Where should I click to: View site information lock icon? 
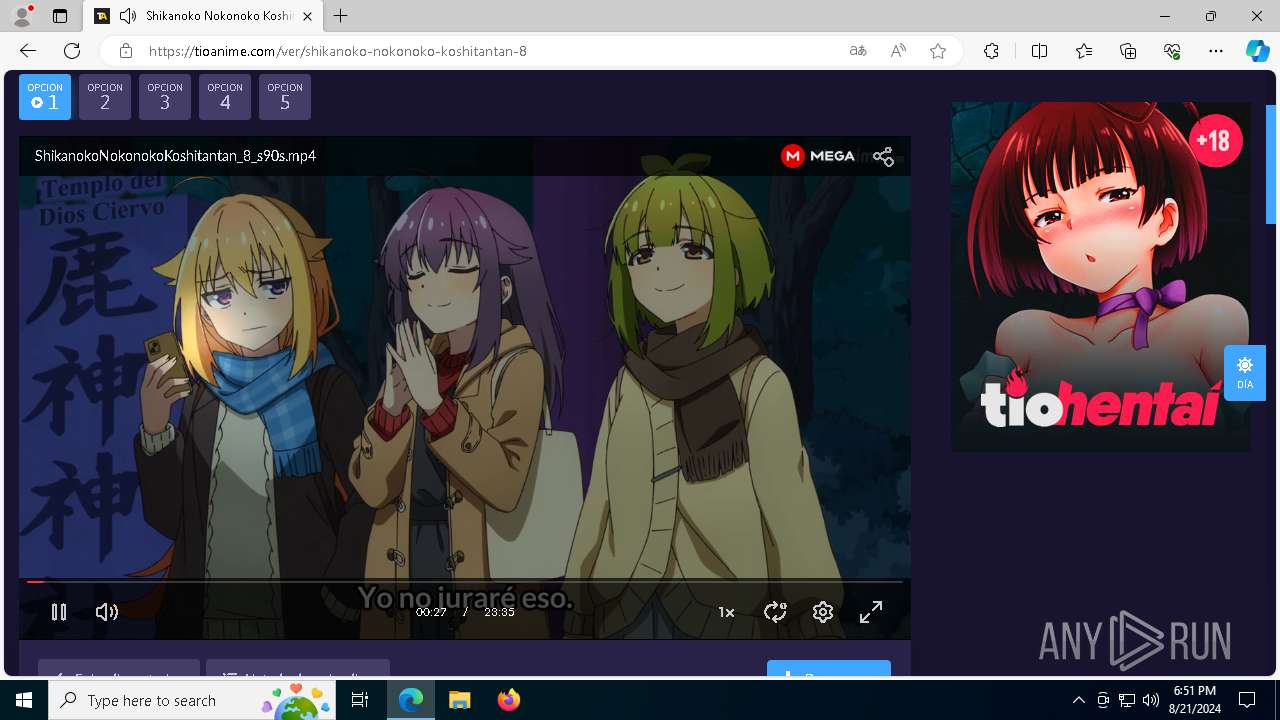[126, 51]
